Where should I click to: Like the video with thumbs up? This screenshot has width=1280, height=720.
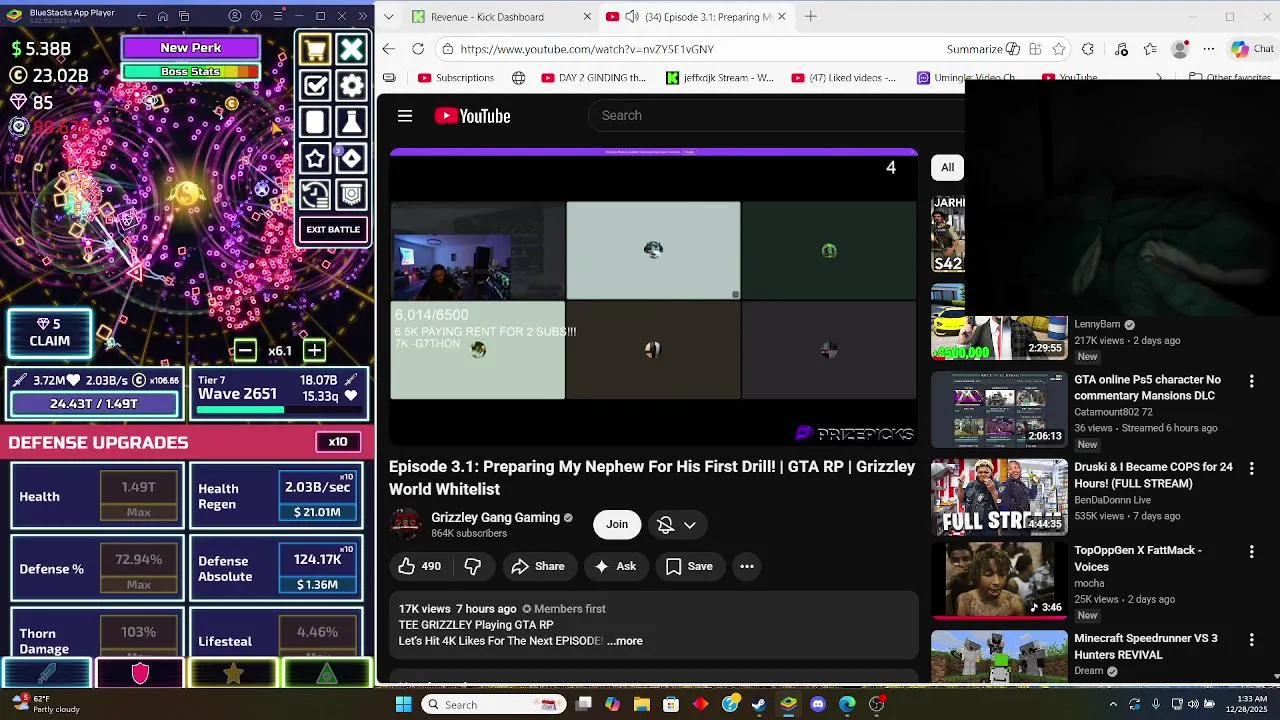tap(420, 566)
